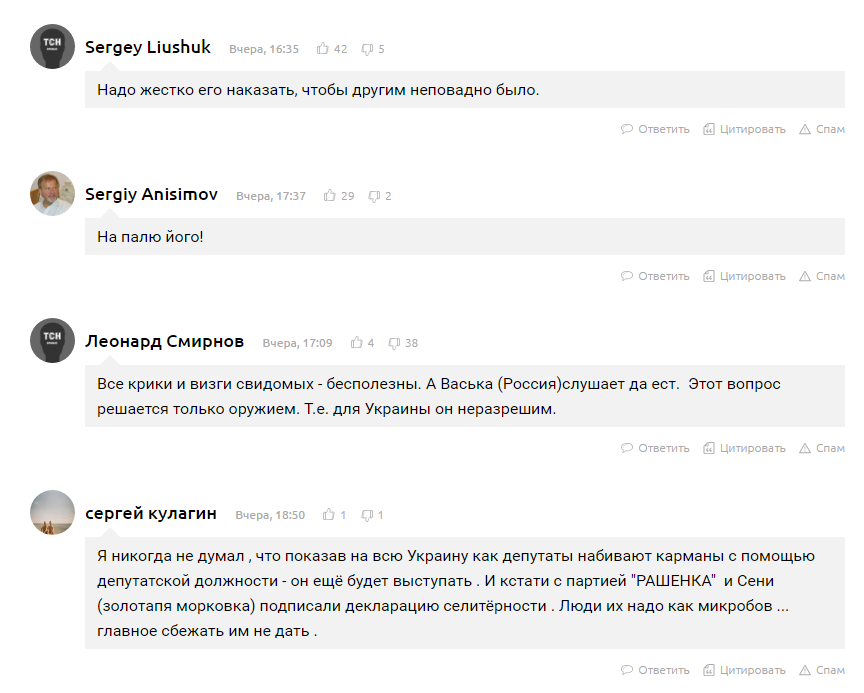Like Sergey Liushuk's comment with thumbs up
This screenshot has height=693, width=864.
323,48
